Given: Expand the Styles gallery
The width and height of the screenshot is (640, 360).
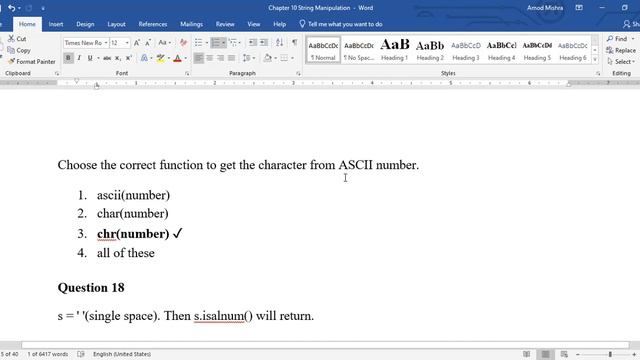Looking at the screenshot, I should (595, 60).
